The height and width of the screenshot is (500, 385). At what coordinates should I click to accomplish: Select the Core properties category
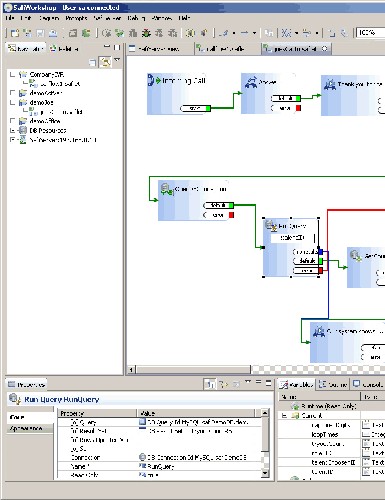17,417
